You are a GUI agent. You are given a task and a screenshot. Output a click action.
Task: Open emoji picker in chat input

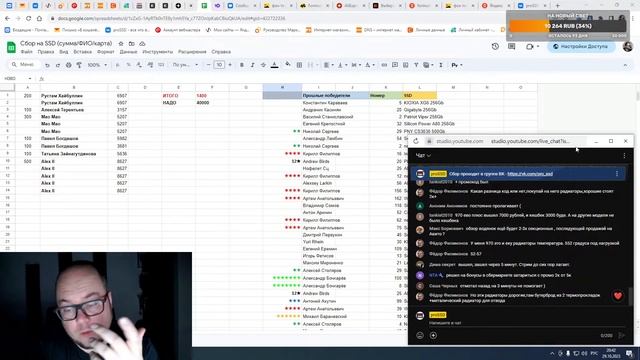420,336
